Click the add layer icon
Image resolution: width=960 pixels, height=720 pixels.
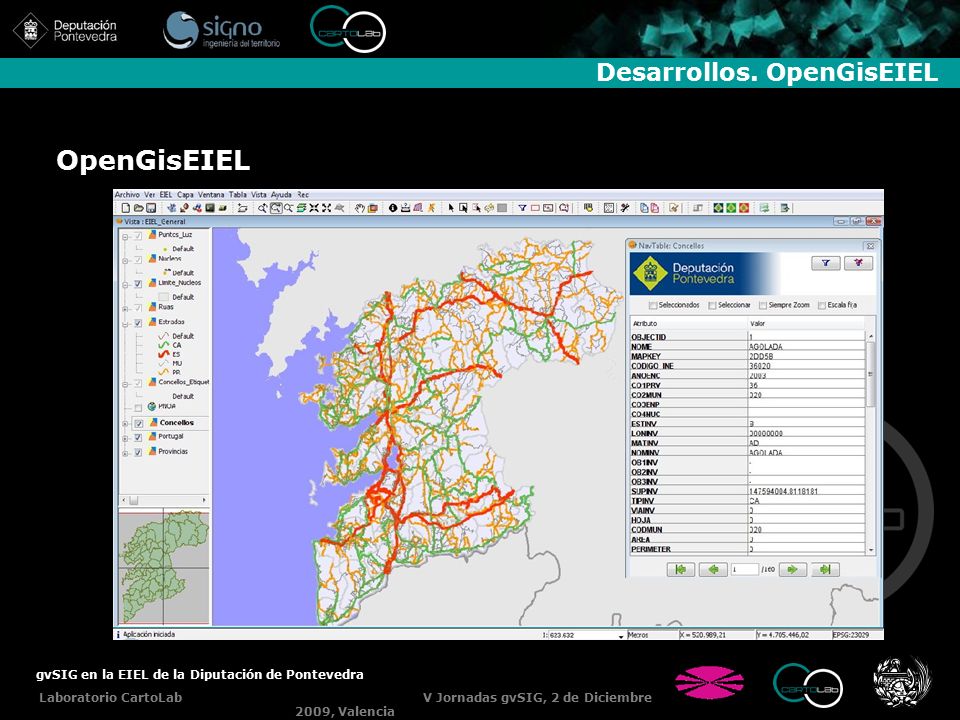tap(242, 208)
